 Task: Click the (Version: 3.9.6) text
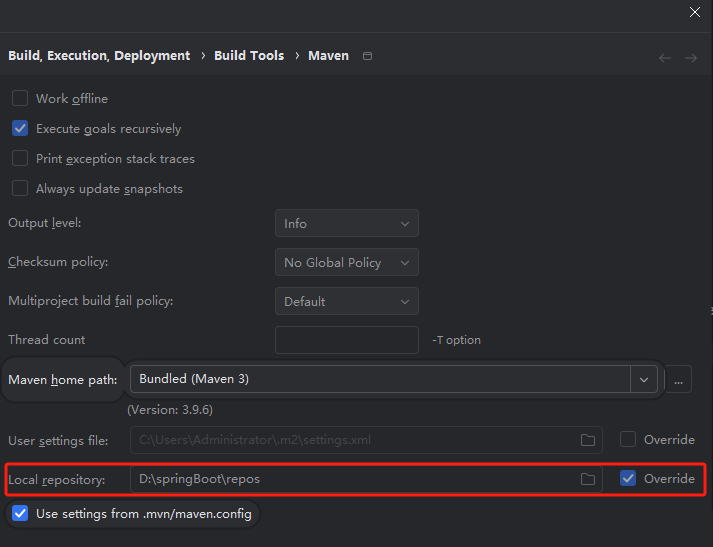click(170, 410)
